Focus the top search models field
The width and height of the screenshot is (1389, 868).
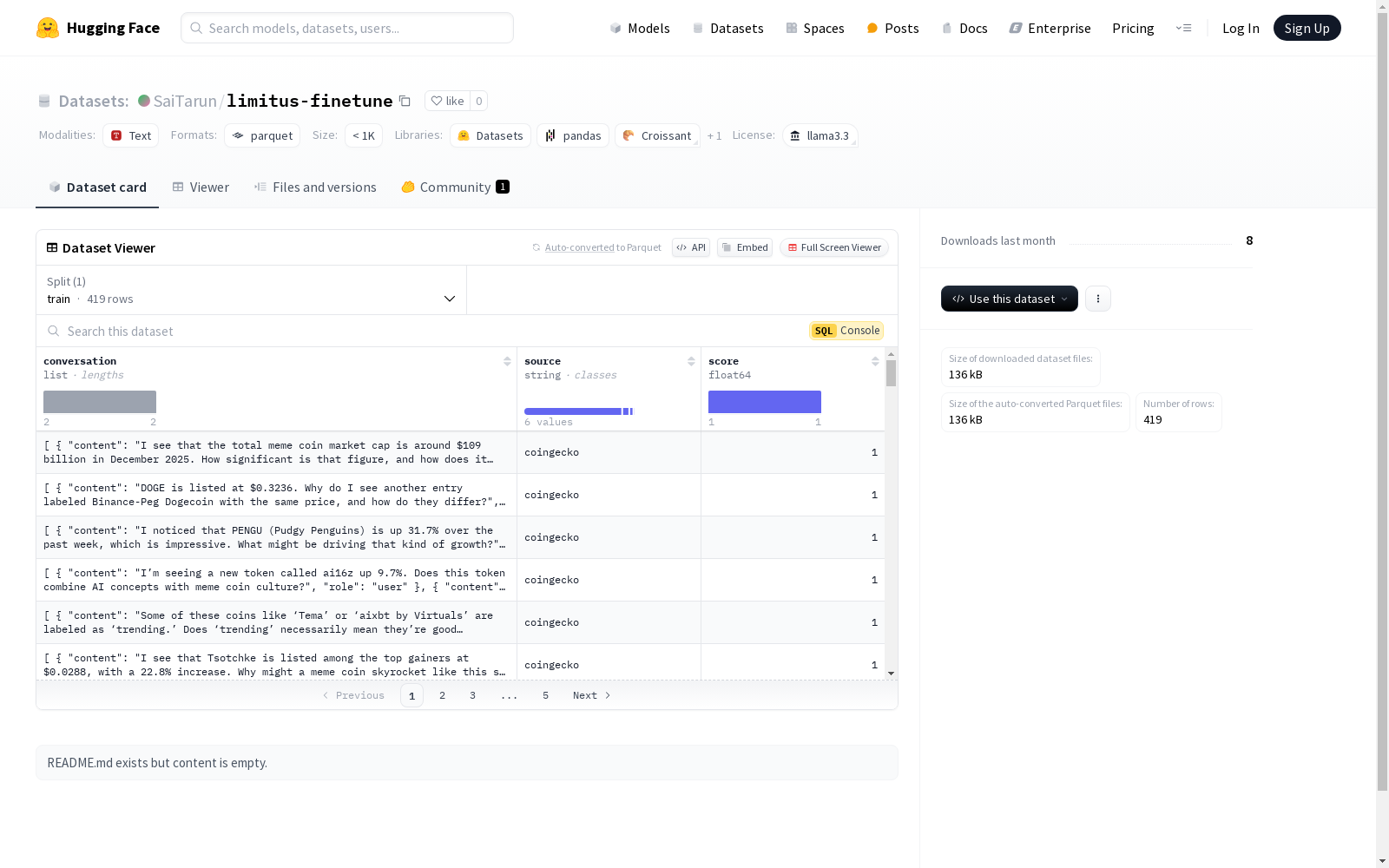point(347,28)
